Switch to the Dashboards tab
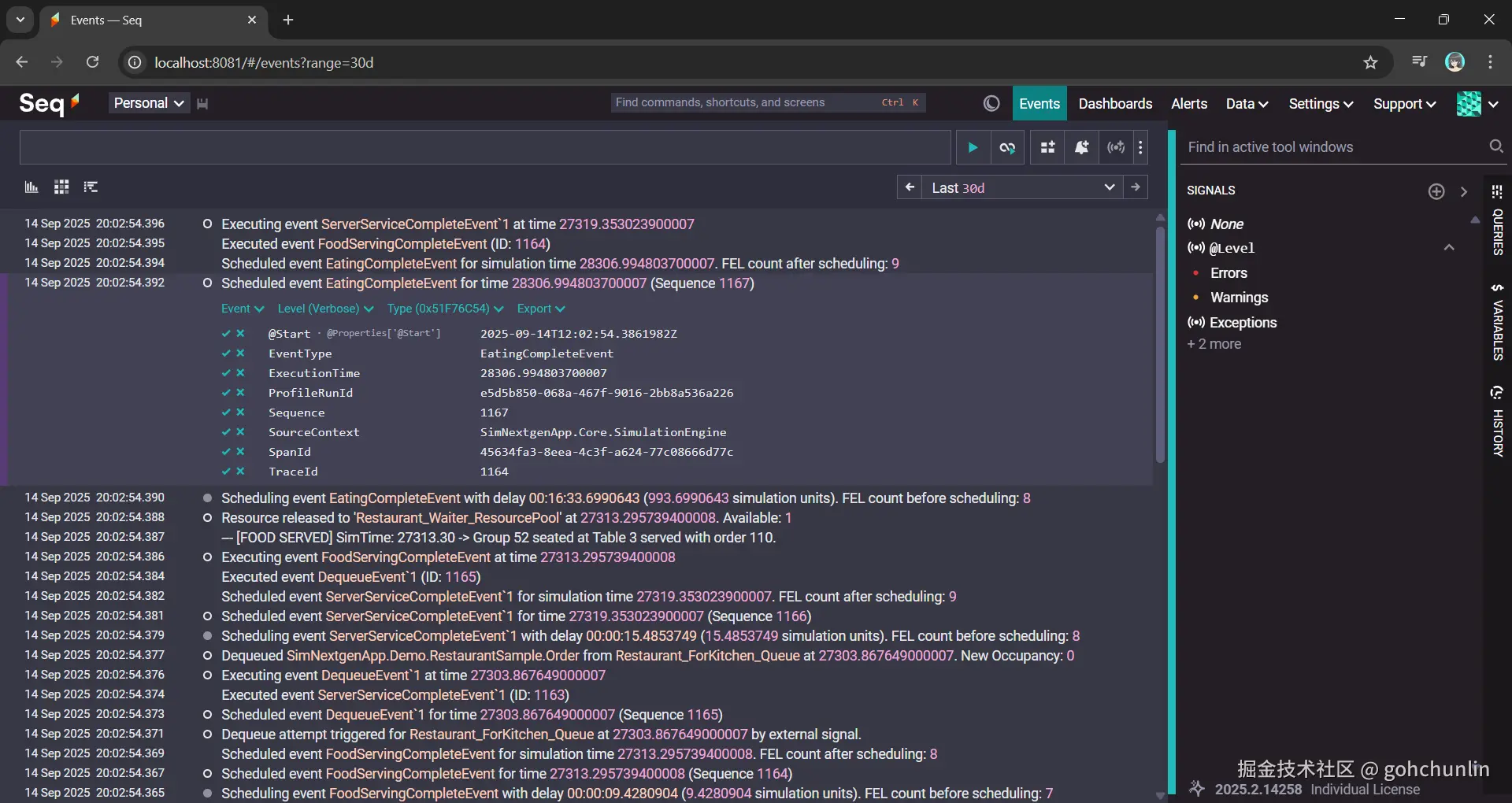 (1115, 104)
